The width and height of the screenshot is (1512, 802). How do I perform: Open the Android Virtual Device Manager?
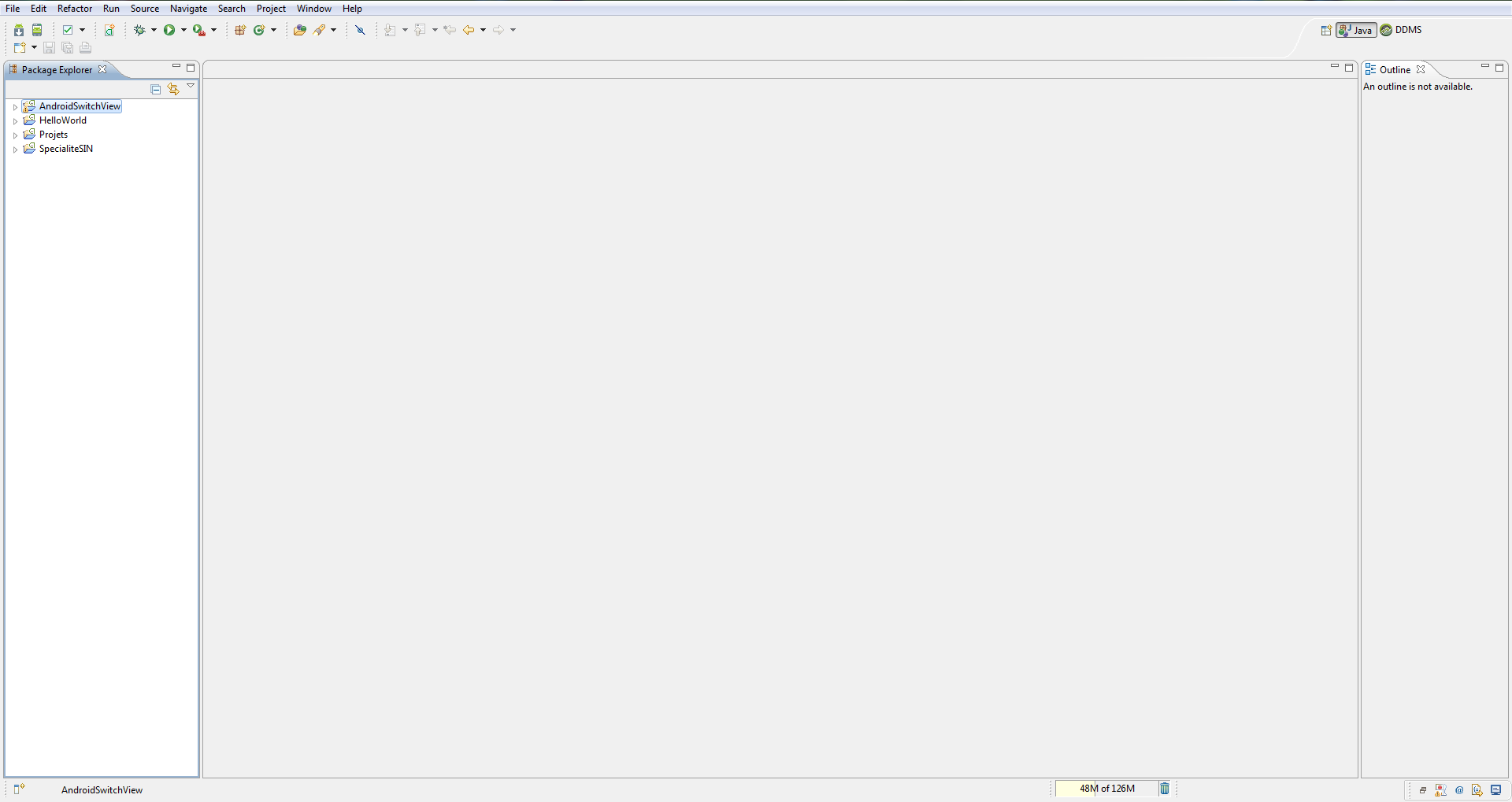tap(37, 30)
